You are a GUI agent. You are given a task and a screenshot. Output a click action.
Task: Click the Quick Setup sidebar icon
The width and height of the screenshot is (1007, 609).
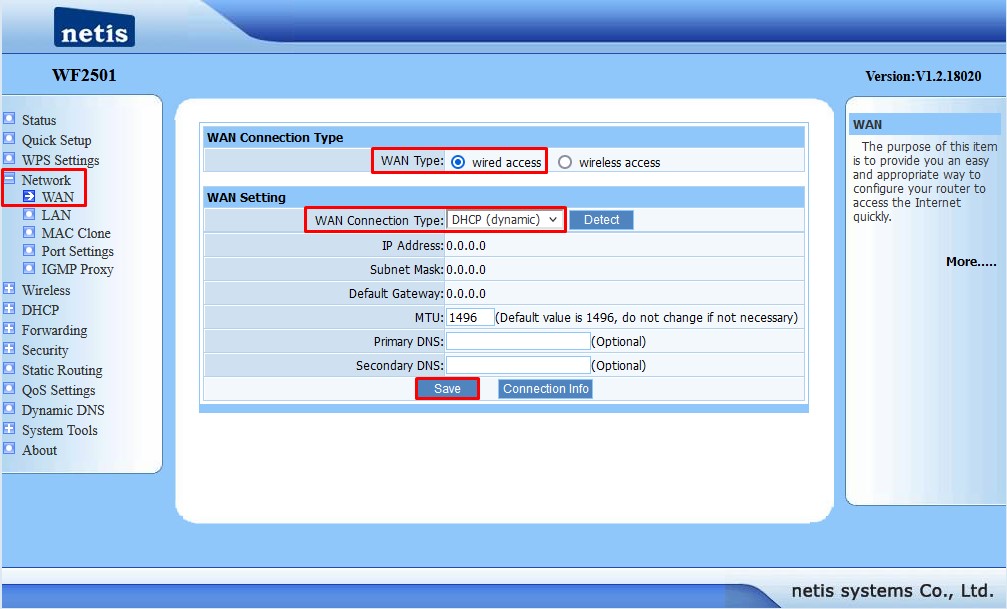pos(9,139)
